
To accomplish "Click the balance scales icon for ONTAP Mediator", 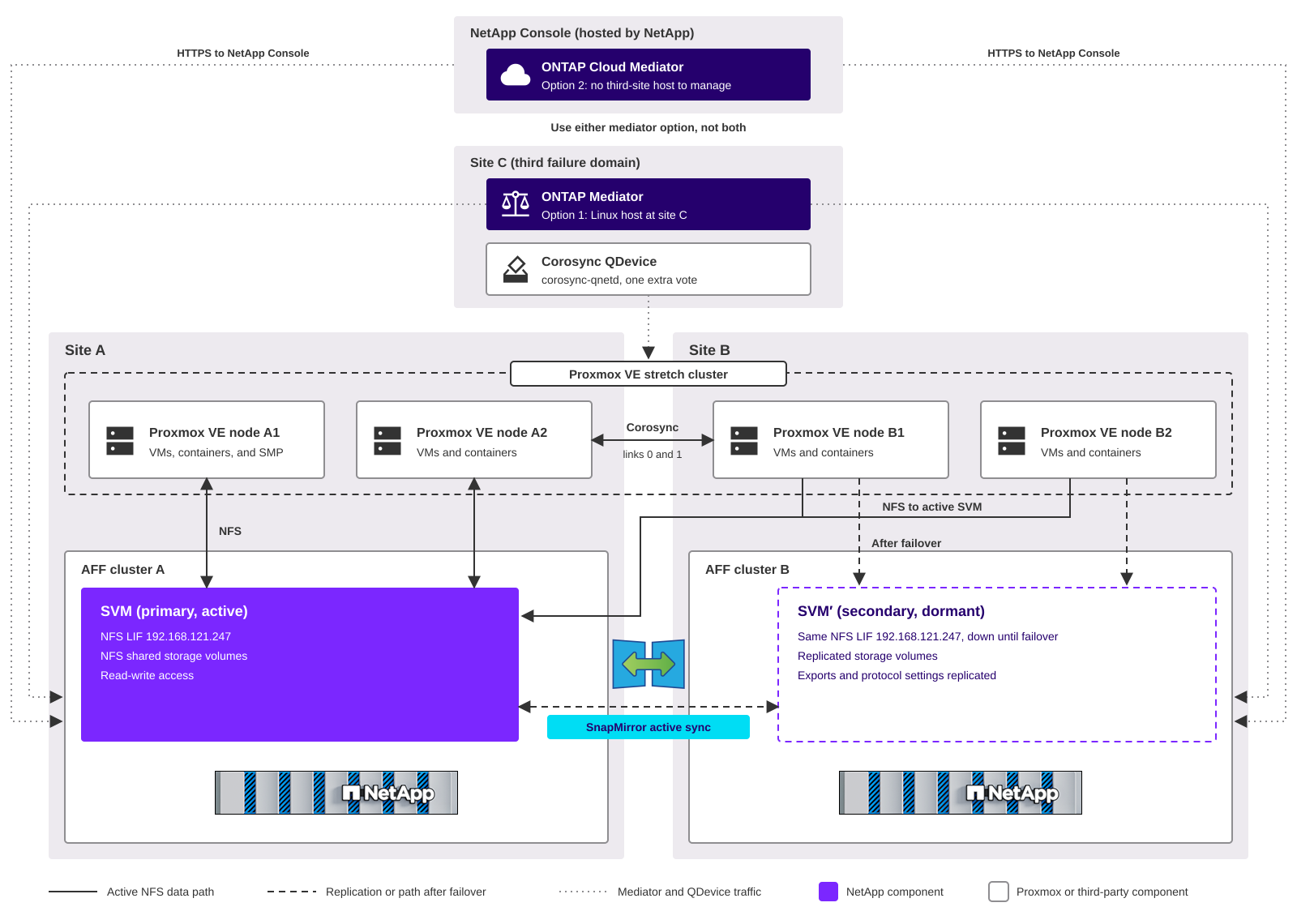I will [516, 204].
